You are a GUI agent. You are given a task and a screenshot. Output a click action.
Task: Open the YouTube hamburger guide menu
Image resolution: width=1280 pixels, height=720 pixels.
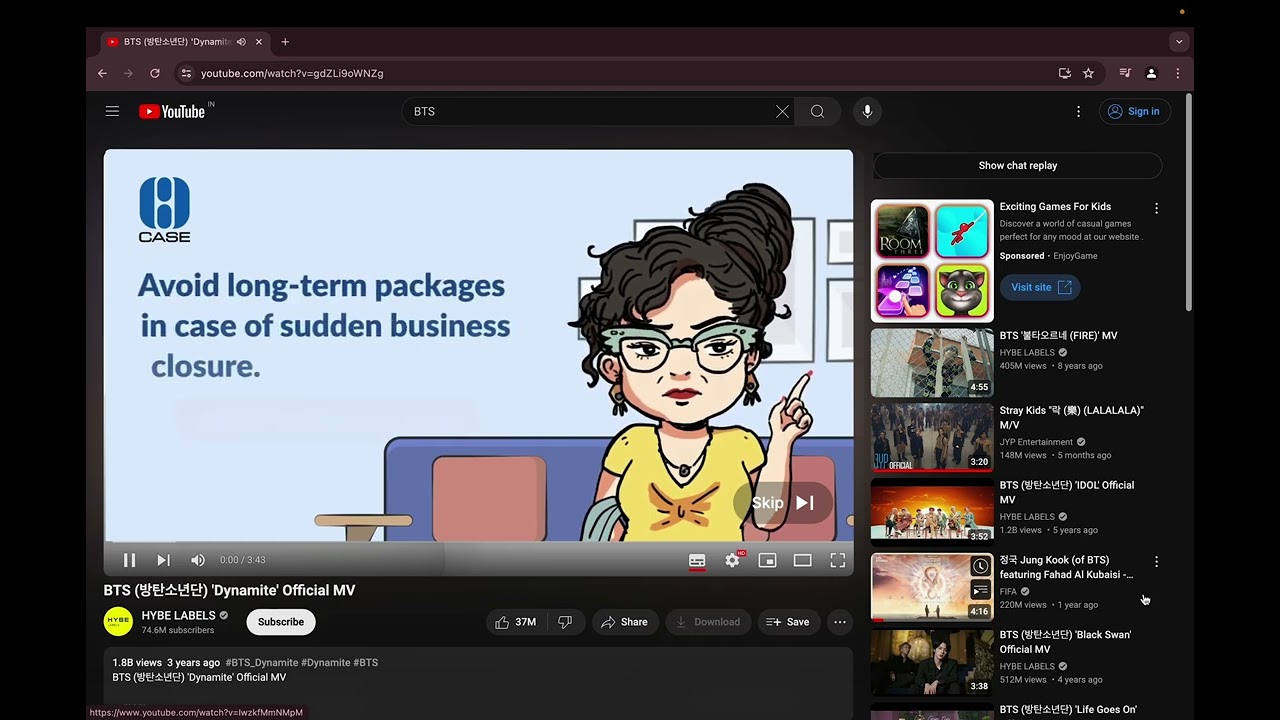tap(112, 111)
